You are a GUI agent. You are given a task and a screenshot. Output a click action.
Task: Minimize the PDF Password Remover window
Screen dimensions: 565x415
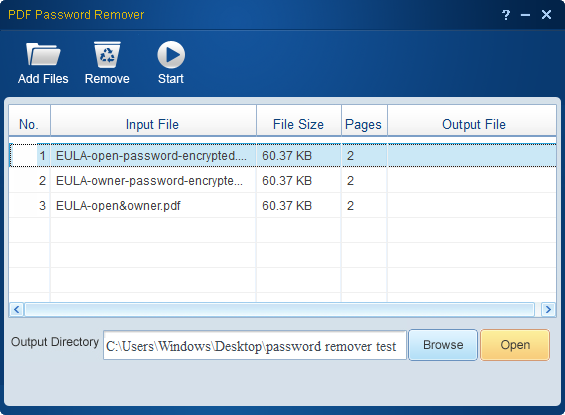pyautogui.click(x=525, y=15)
